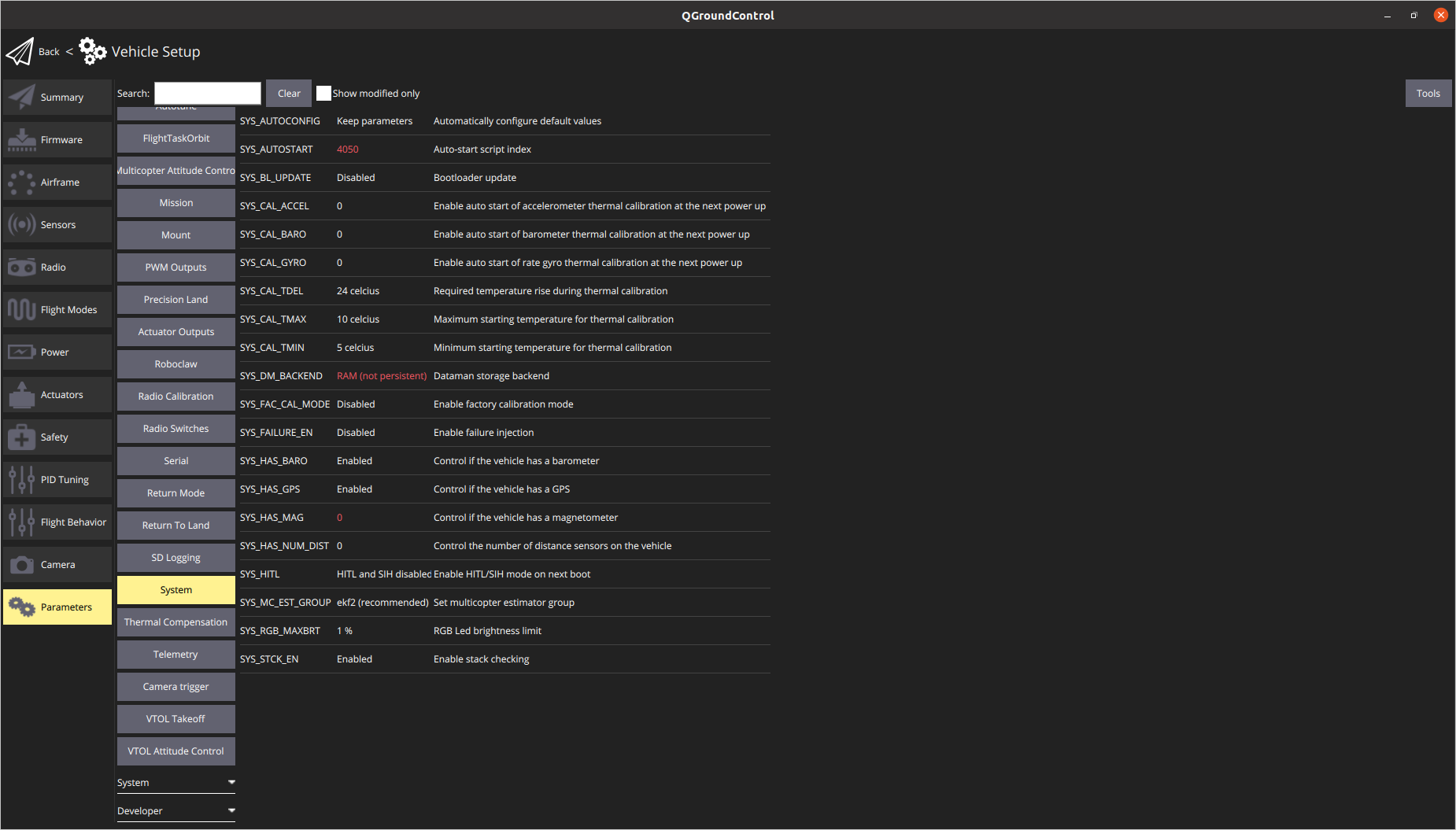Image resolution: width=1456 pixels, height=830 pixels.
Task: Click SYS_HAS_GPS Enabled value
Action: [x=354, y=489]
